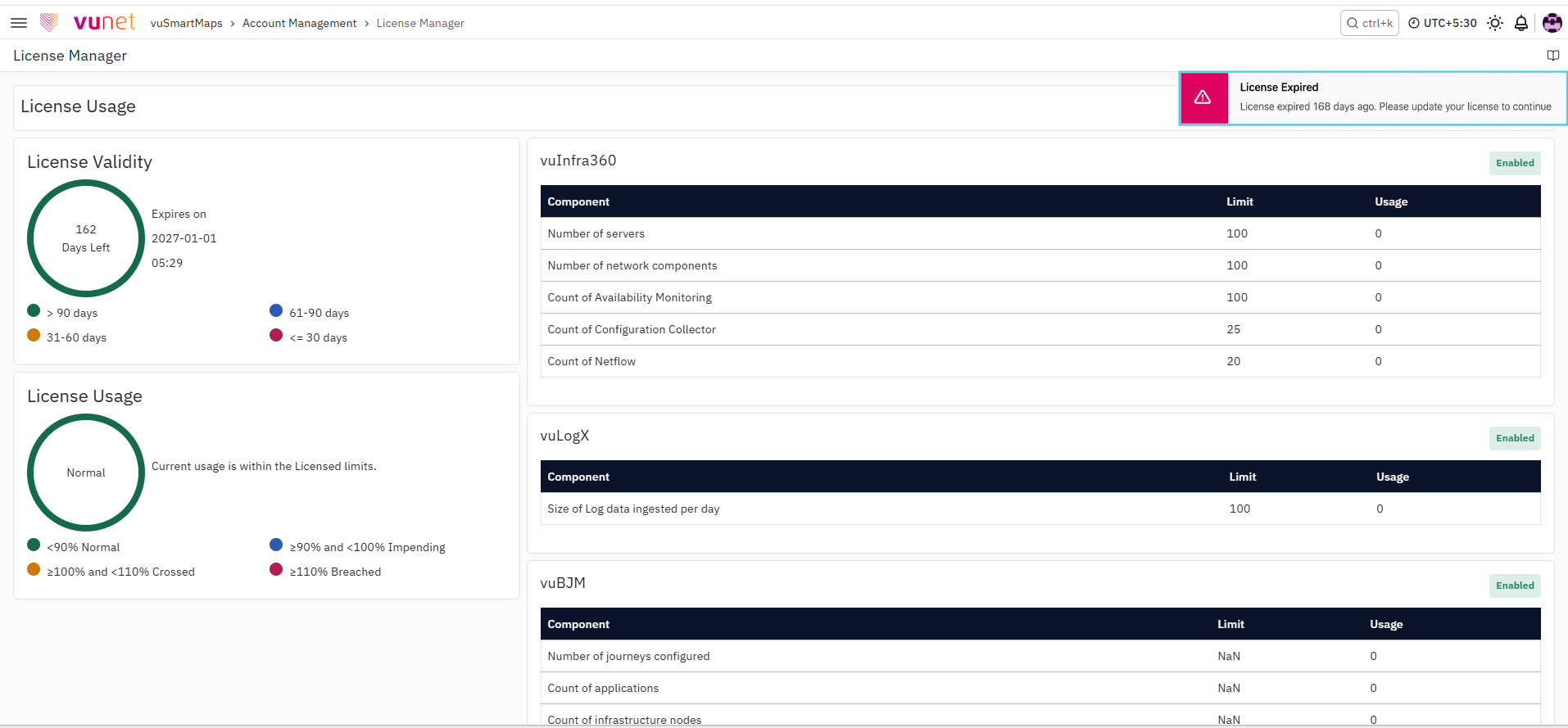Click the 162 Days Left gauge

pos(86,238)
